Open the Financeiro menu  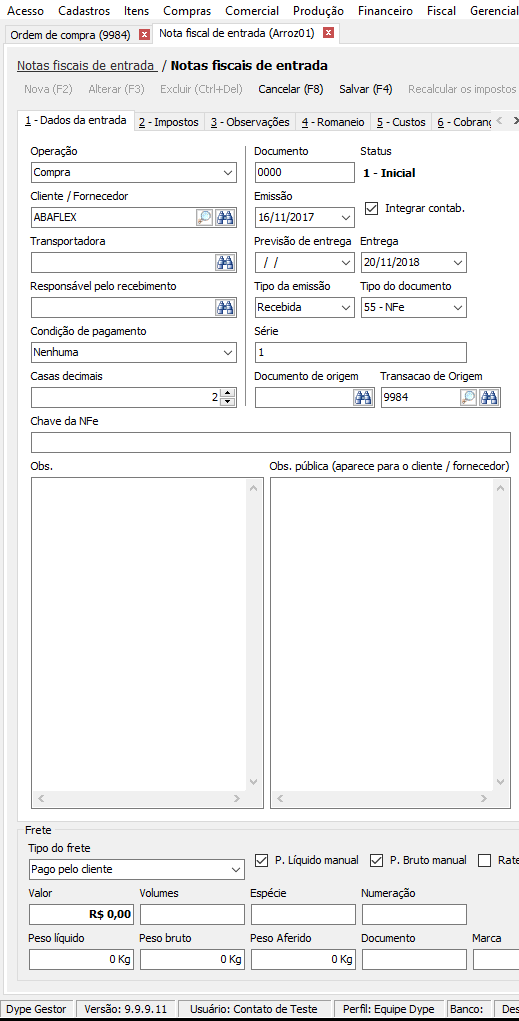pyautogui.click(x=386, y=10)
